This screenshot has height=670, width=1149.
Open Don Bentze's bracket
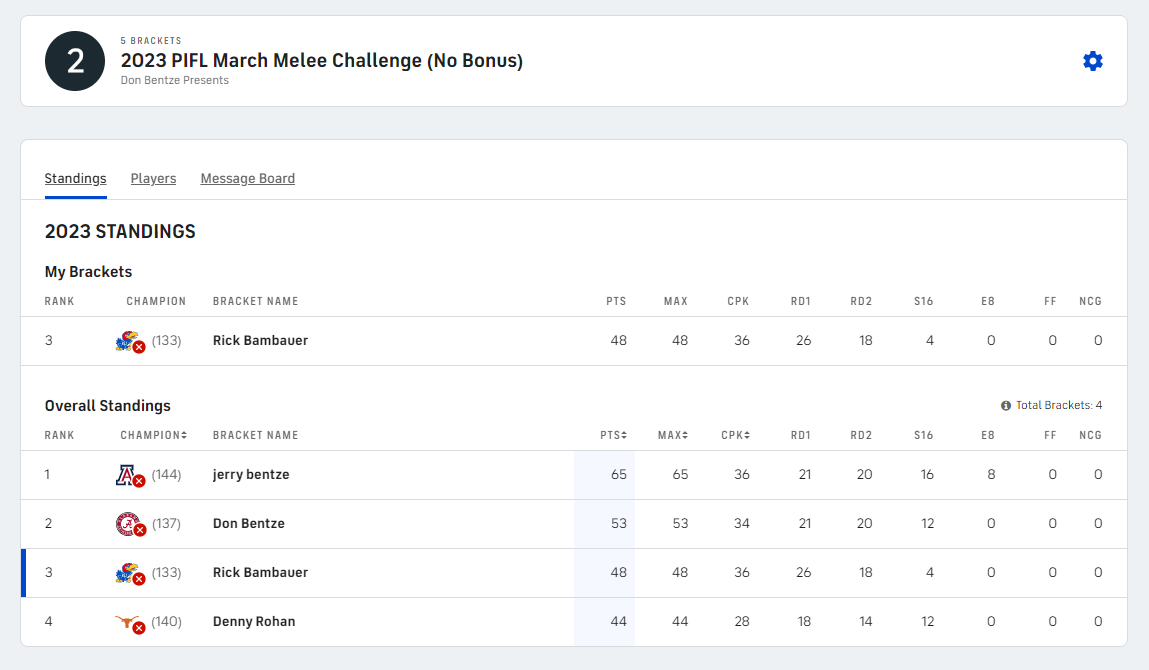(249, 524)
